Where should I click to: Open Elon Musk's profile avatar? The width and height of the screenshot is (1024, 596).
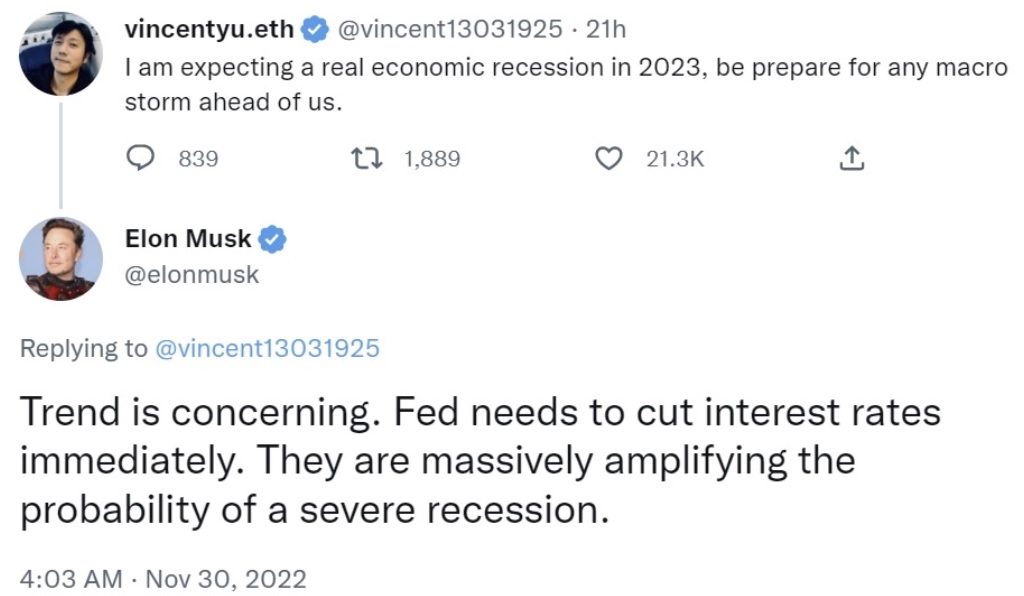click(x=61, y=259)
